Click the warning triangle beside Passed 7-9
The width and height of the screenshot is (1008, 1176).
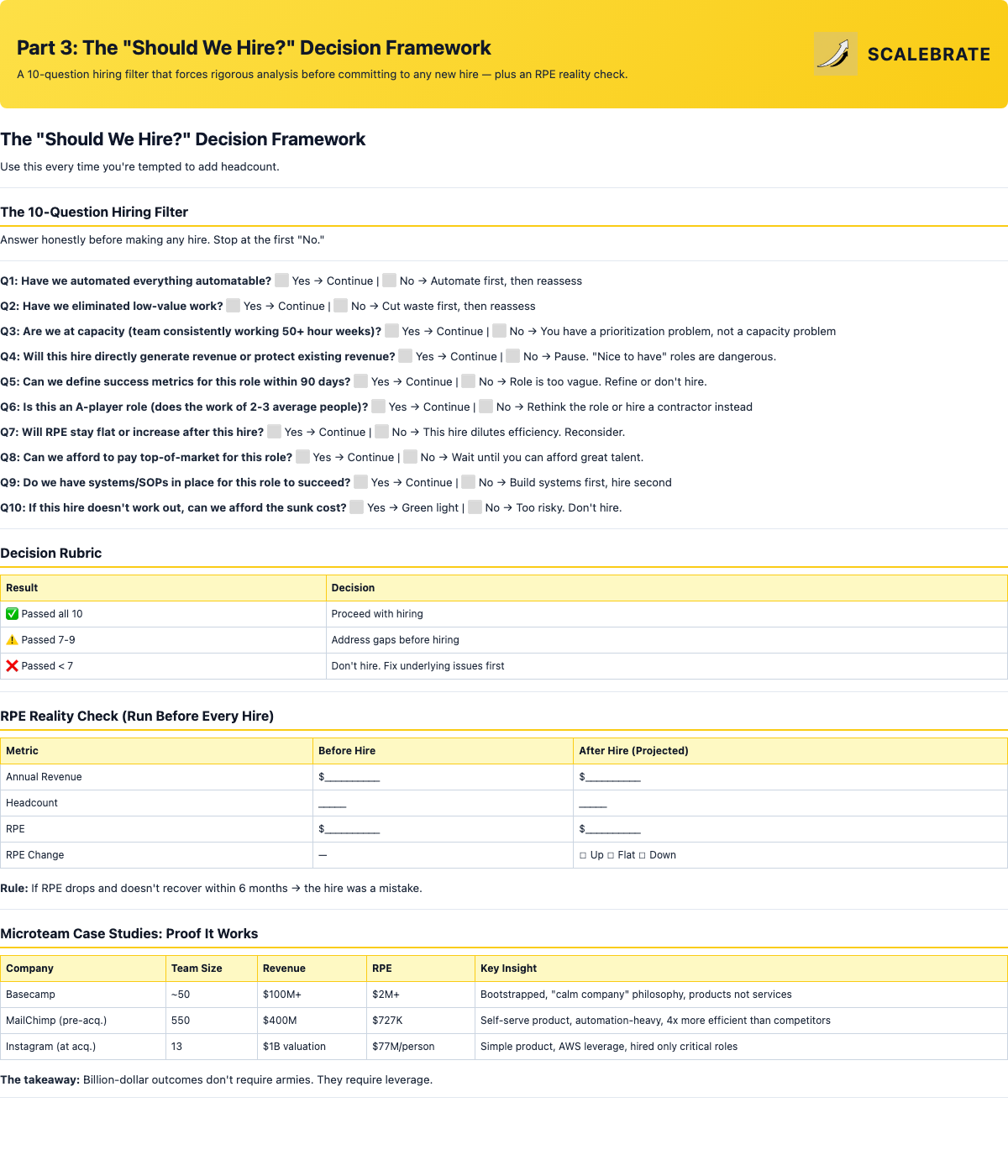[x=12, y=640]
